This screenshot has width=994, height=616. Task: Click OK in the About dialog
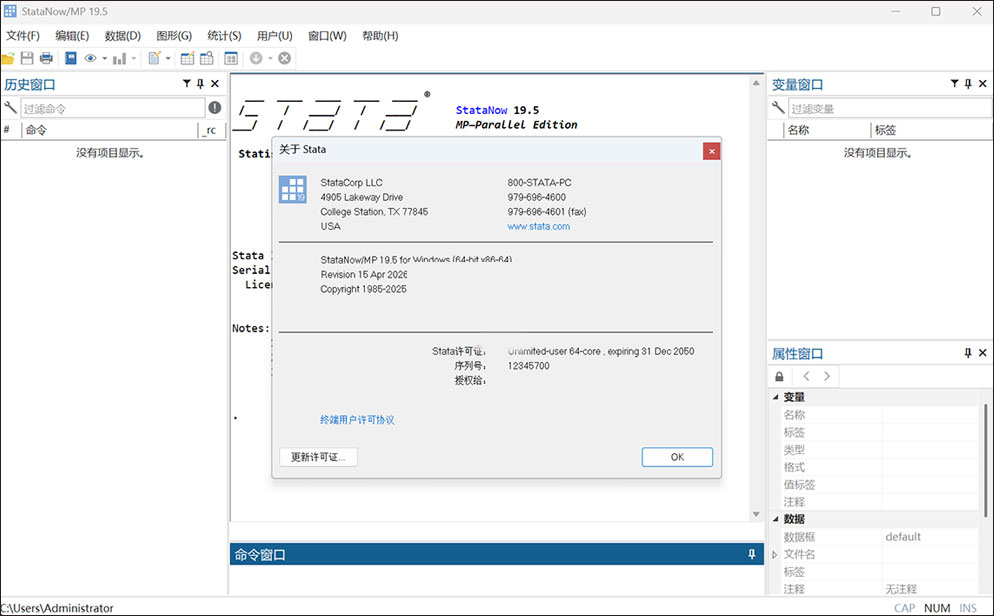[677, 457]
